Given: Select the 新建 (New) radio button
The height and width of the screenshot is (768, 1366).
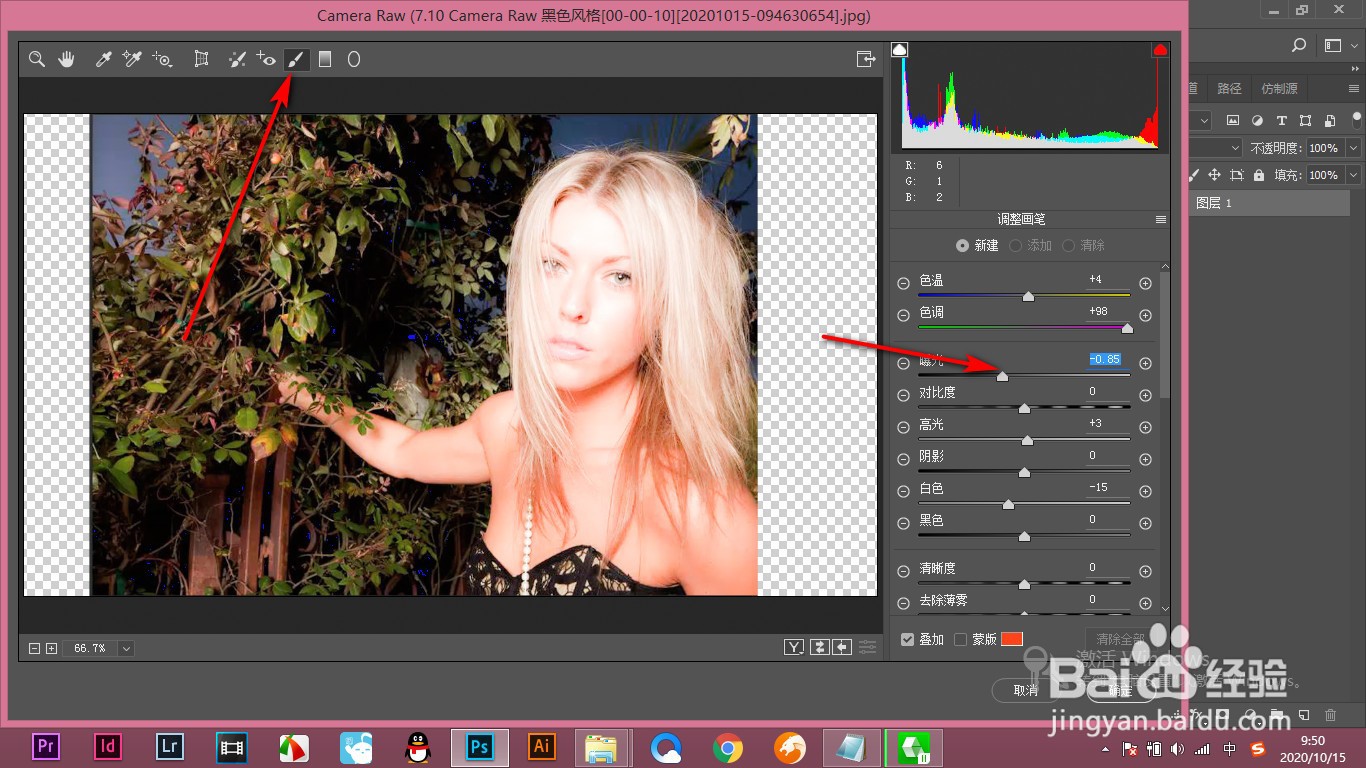Looking at the screenshot, I should [x=962, y=245].
